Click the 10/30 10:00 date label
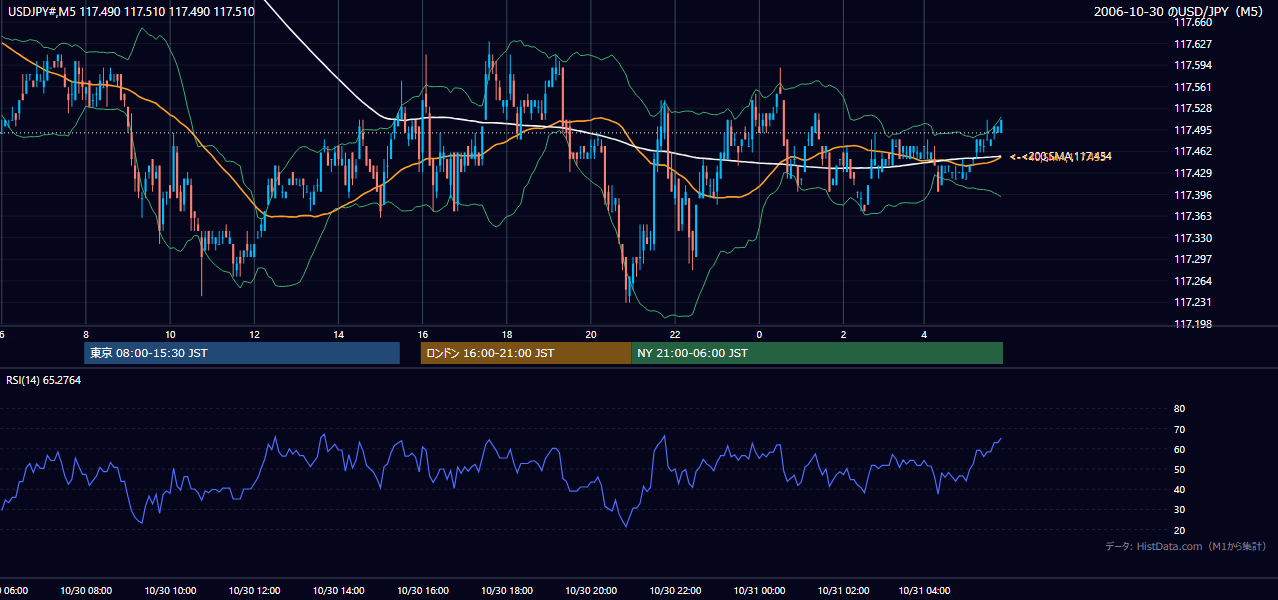 [170, 590]
